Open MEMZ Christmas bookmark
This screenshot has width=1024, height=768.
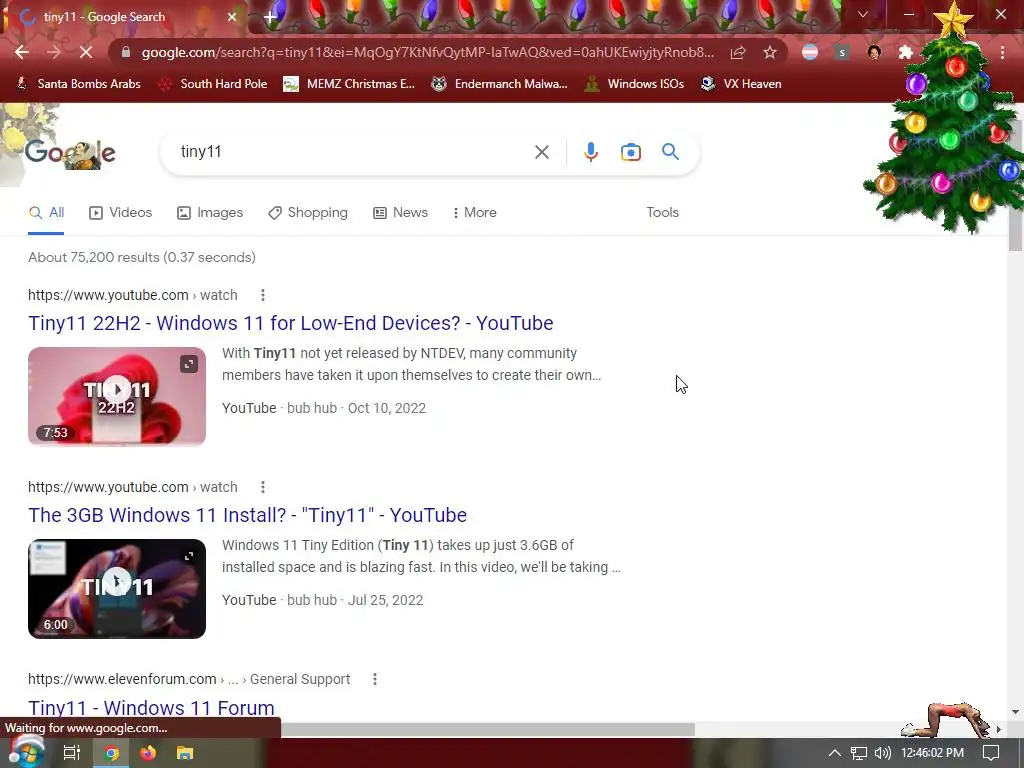(x=349, y=84)
